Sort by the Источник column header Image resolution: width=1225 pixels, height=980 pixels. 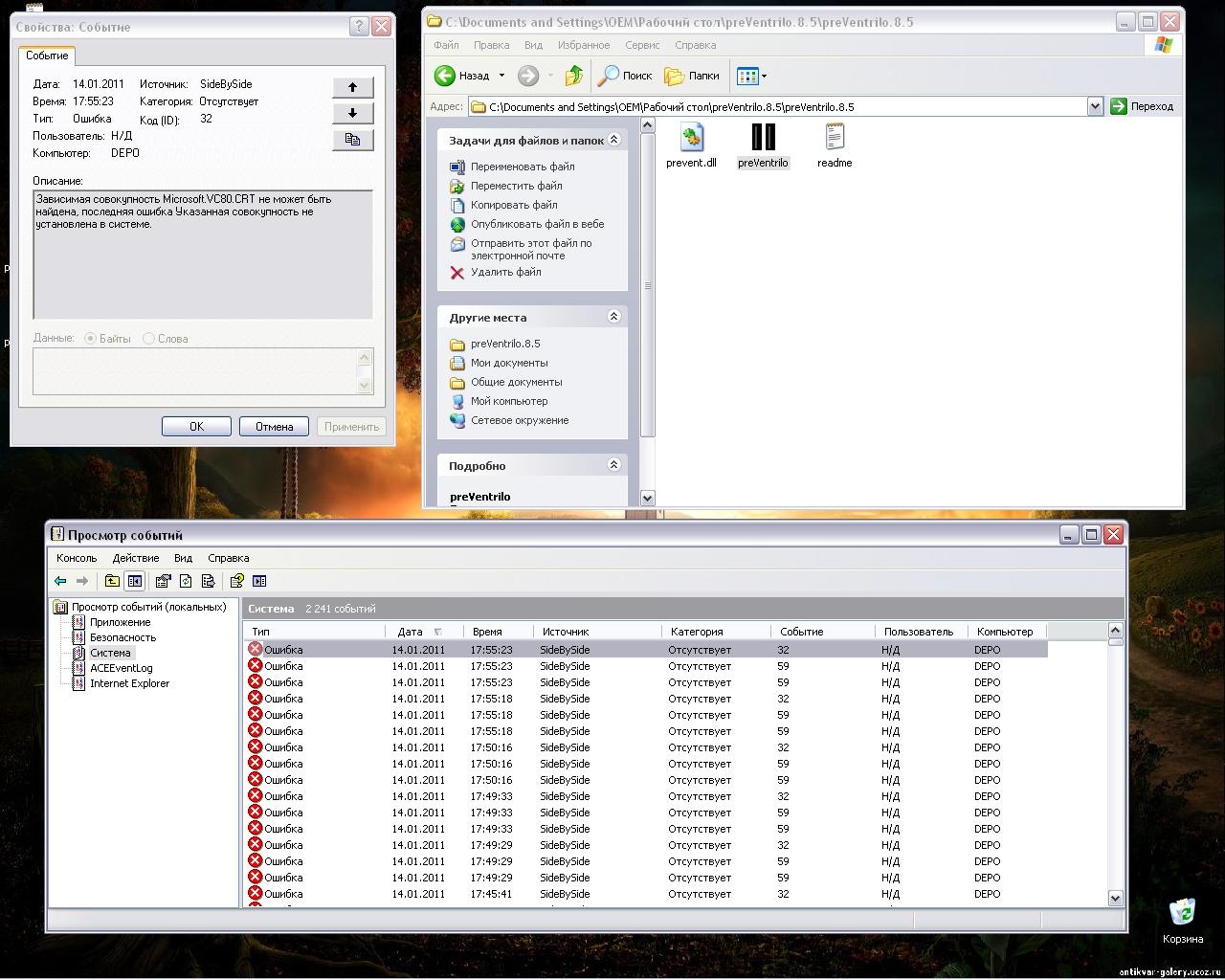[x=598, y=632]
